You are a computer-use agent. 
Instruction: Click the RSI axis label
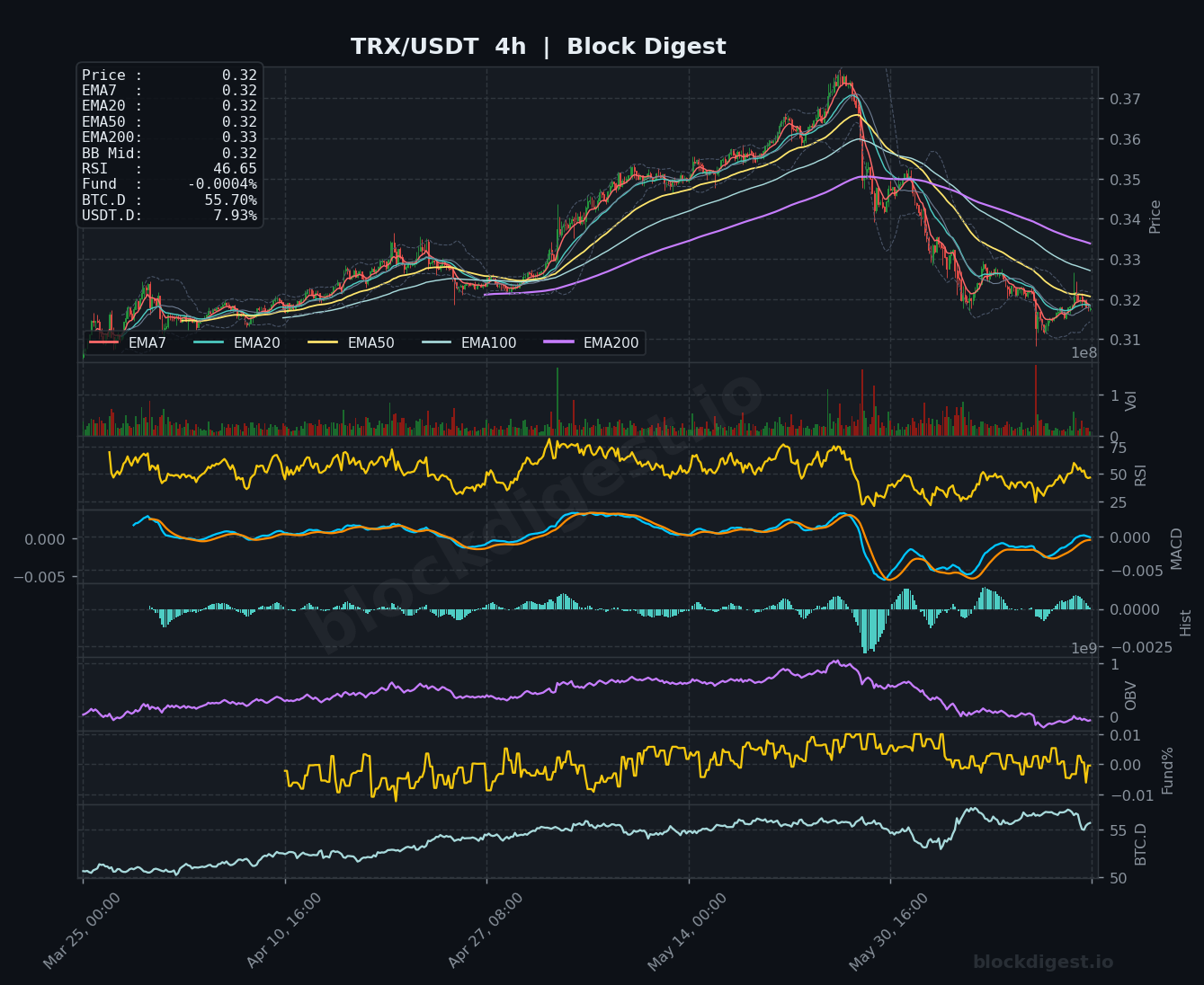coord(1141,475)
